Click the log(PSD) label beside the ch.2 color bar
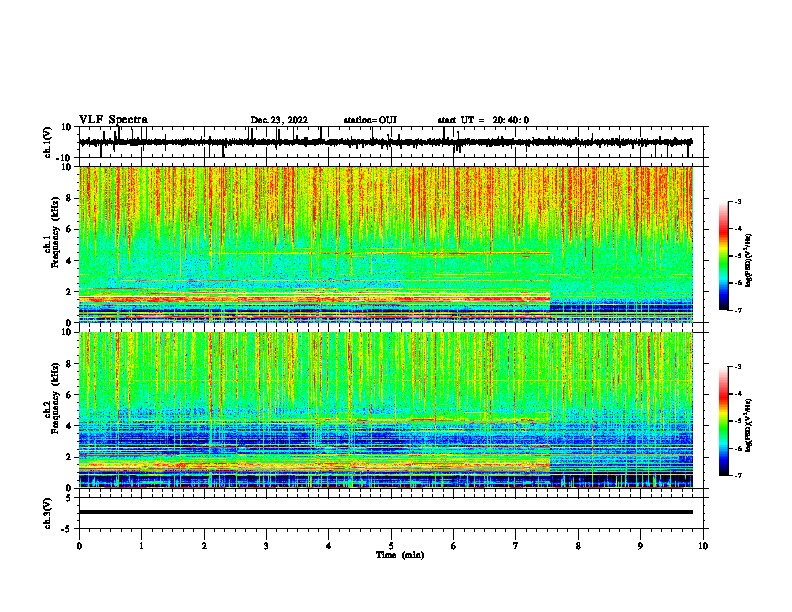 coord(748,425)
